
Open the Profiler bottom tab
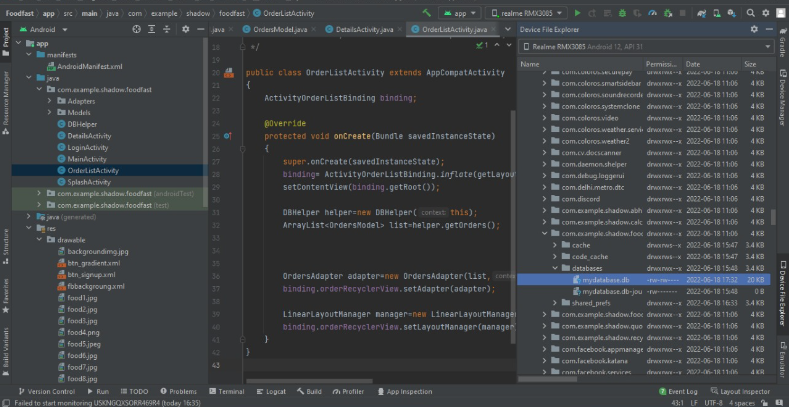point(348,391)
